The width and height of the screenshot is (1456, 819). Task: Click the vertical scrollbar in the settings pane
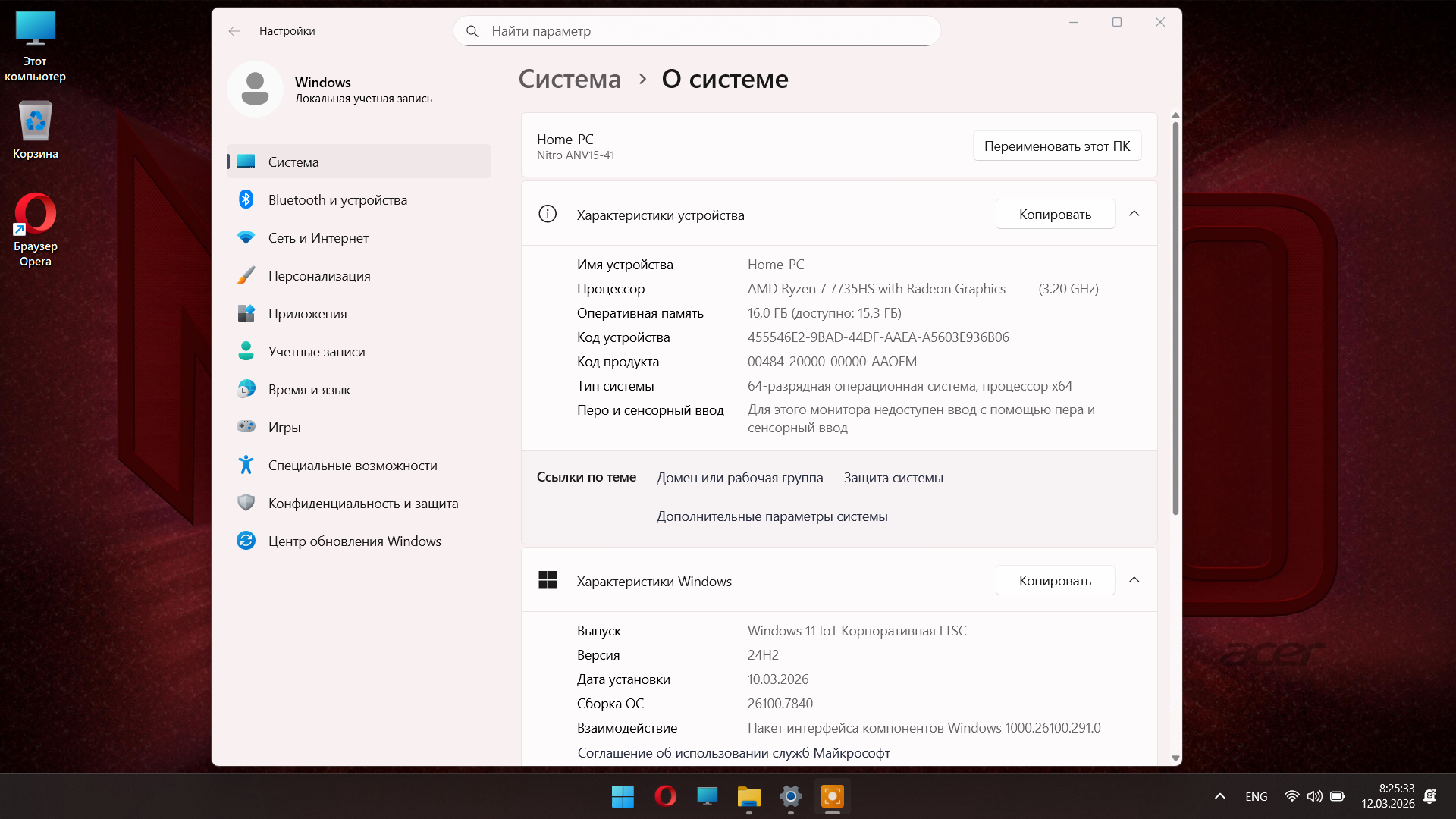click(x=1175, y=318)
